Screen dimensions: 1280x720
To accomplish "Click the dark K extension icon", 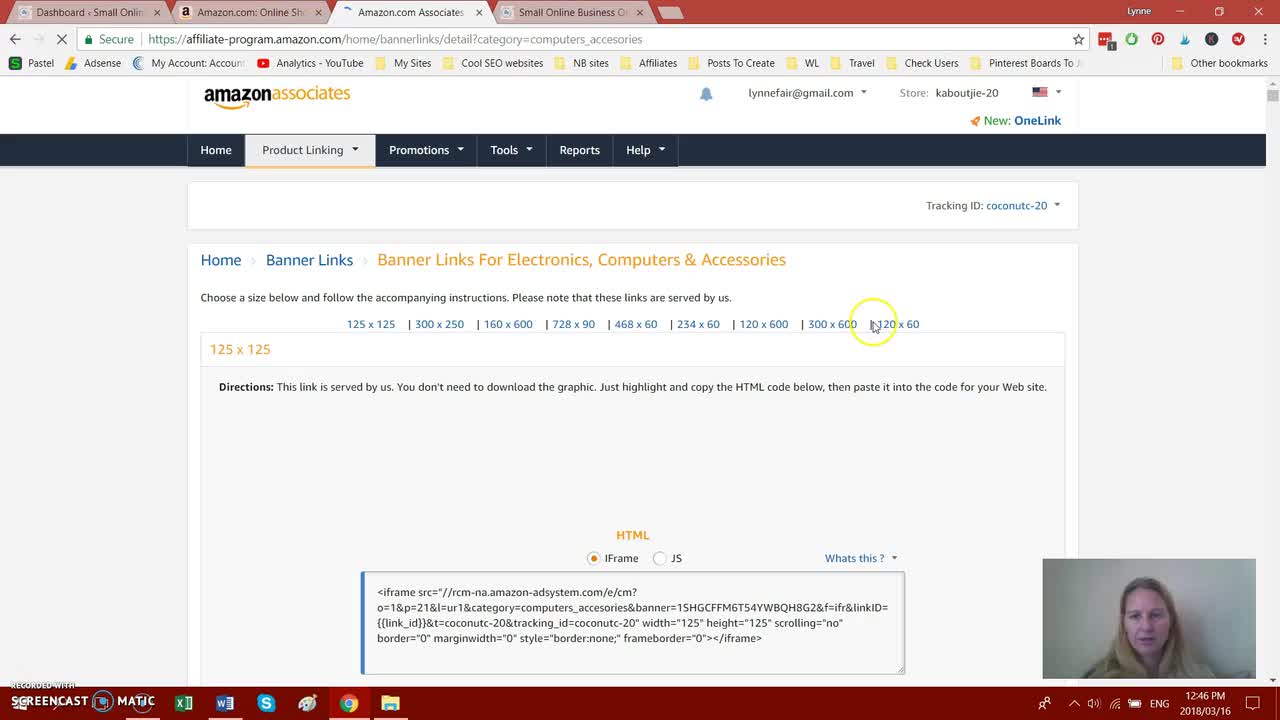I will (1211, 39).
